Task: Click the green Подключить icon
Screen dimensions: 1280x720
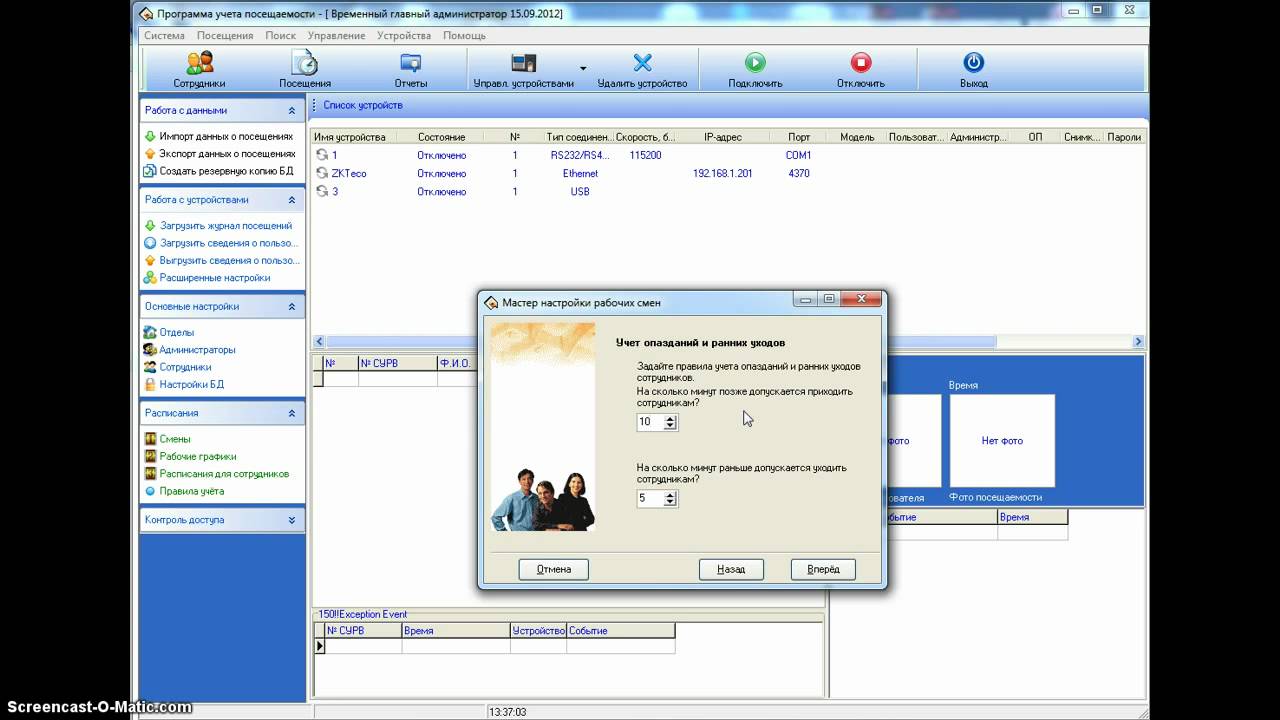Action: pos(755,63)
